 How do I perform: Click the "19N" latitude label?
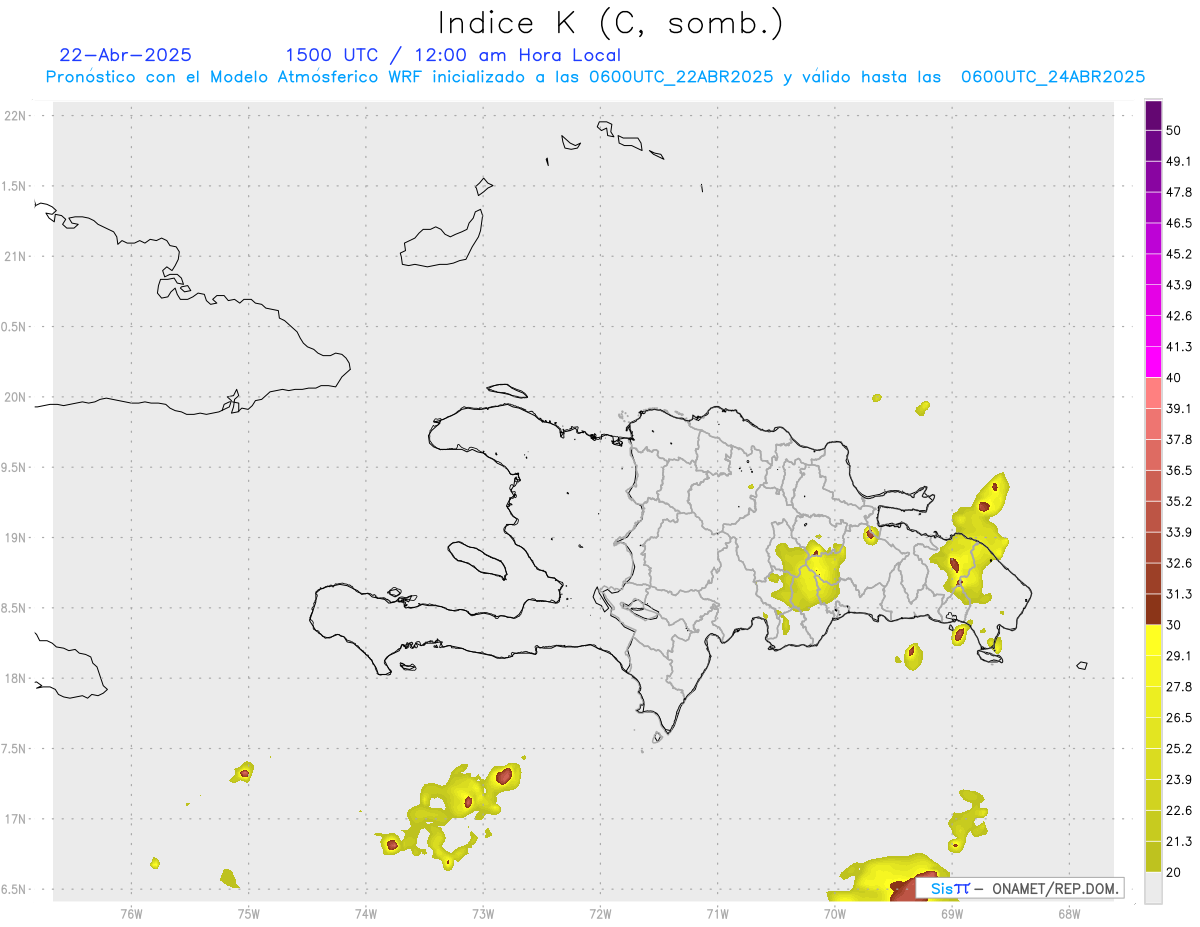click(x=15, y=538)
